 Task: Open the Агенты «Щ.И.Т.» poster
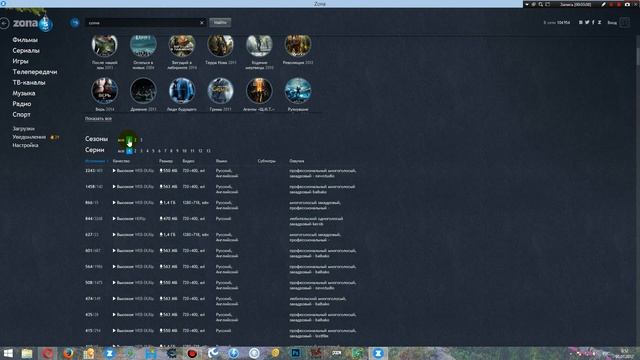[259, 91]
